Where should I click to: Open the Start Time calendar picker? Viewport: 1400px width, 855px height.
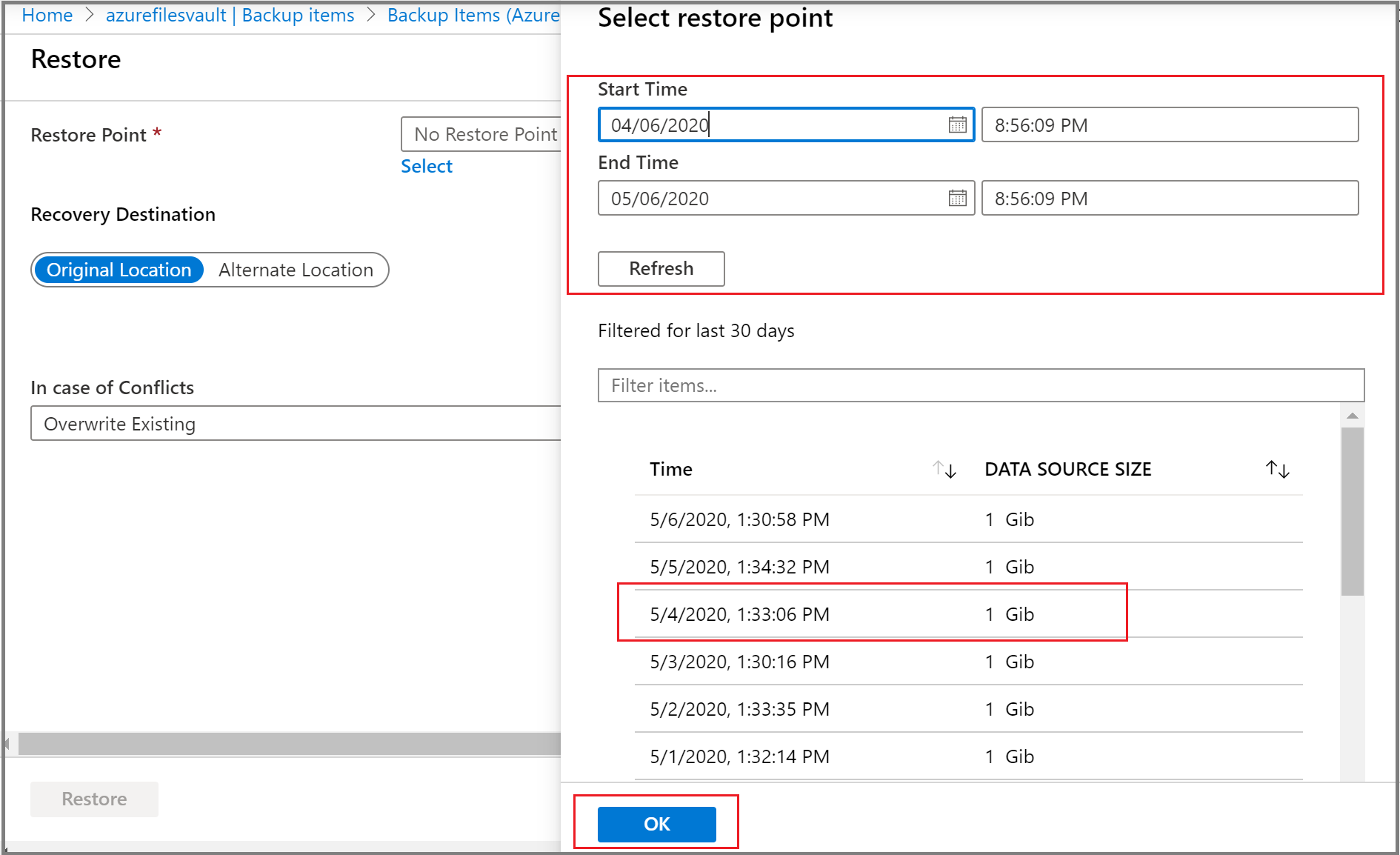click(x=959, y=124)
